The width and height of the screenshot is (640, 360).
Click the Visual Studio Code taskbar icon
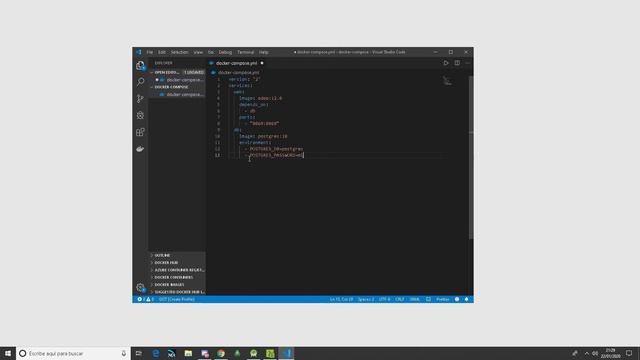tap(286, 353)
